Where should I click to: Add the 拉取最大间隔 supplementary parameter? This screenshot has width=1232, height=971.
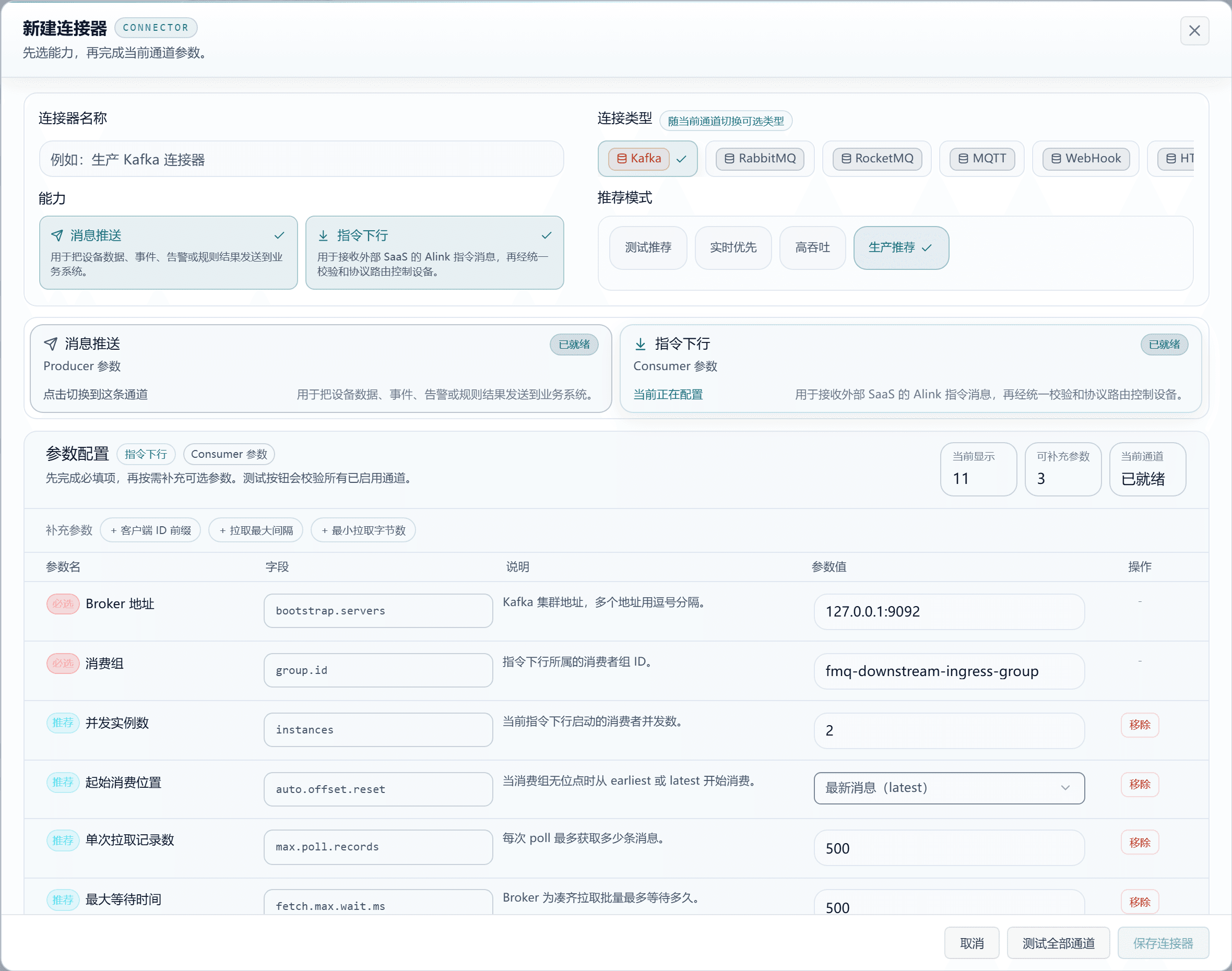pos(256,530)
